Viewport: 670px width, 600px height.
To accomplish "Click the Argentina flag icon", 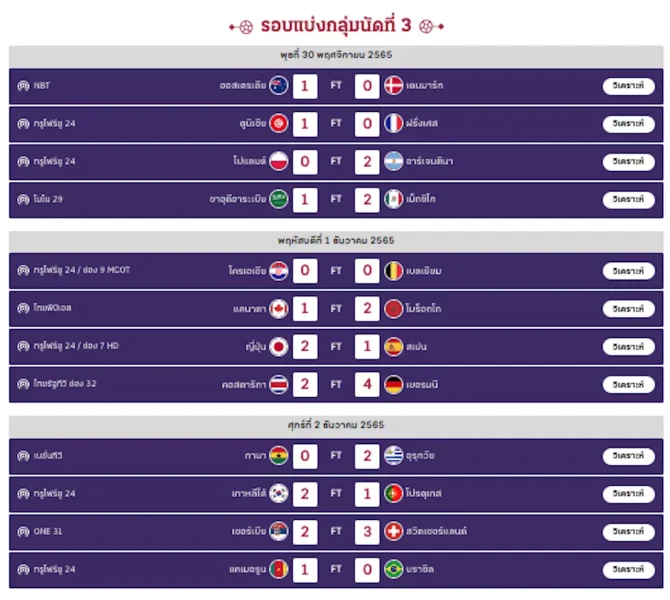I will click(x=393, y=161).
